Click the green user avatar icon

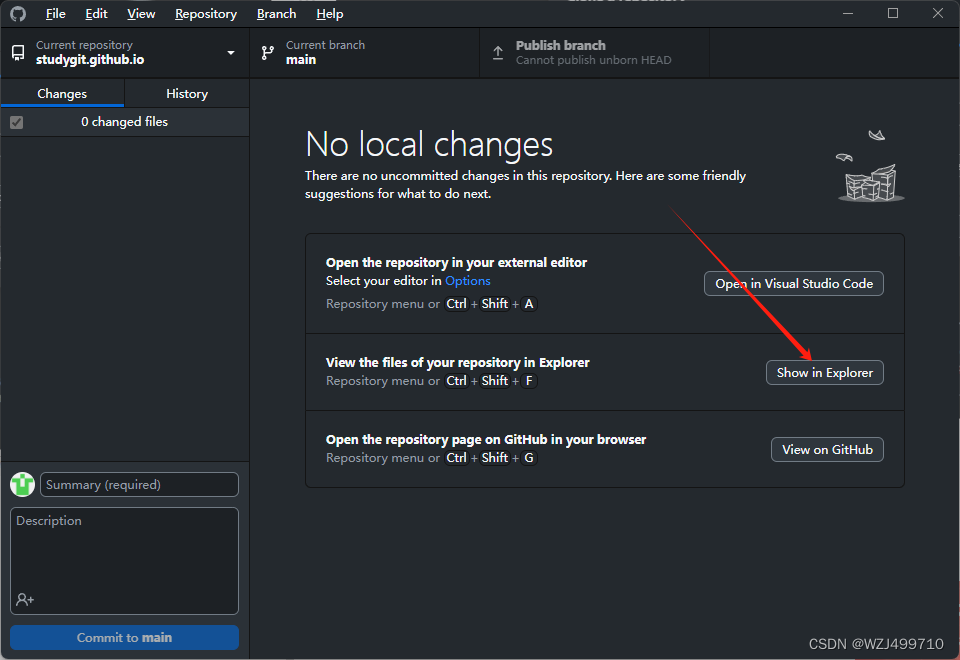coord(23,484)
